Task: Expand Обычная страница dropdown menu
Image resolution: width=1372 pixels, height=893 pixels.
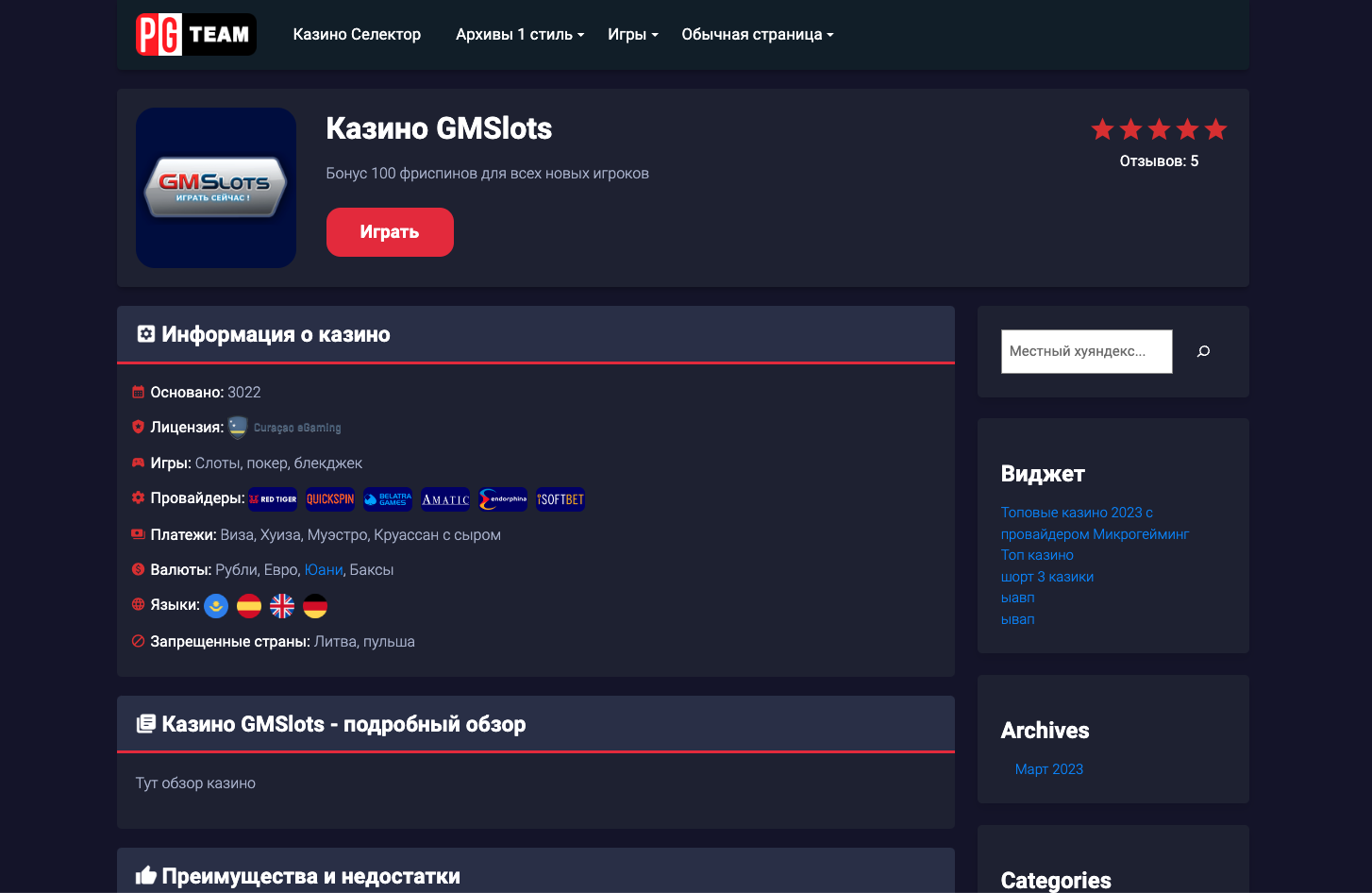Action: tap(757, 35)
